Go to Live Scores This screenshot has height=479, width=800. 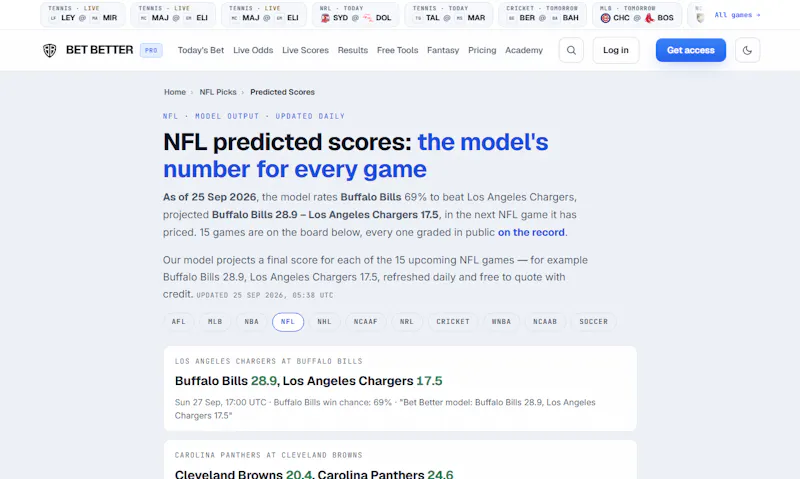305,50
